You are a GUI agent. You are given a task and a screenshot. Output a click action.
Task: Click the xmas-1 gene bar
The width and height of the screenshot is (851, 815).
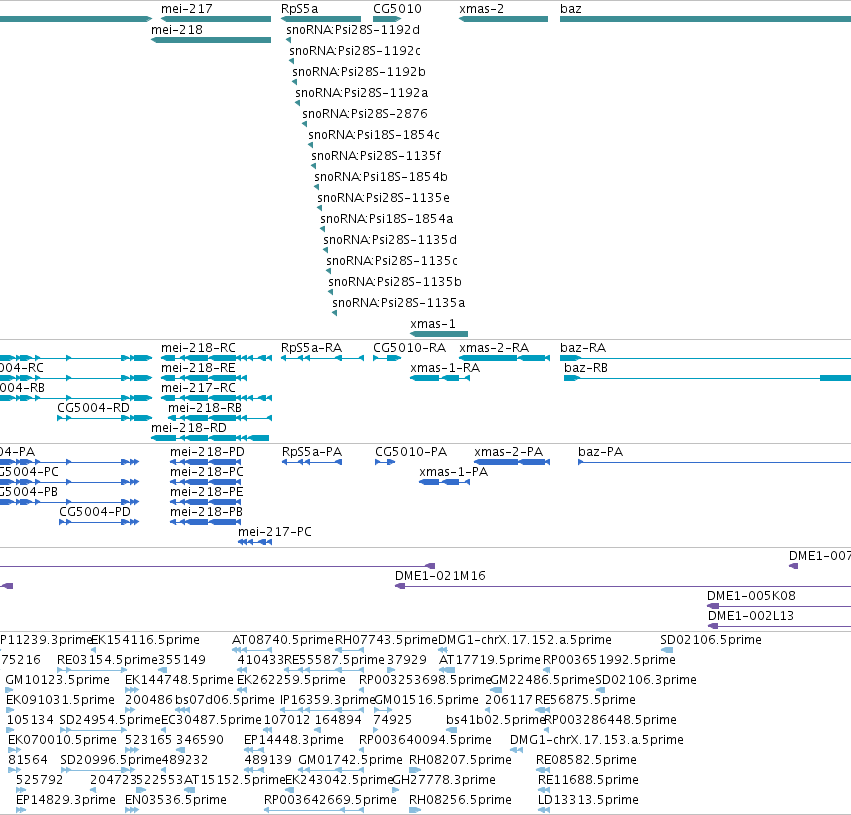coord(439,334)
